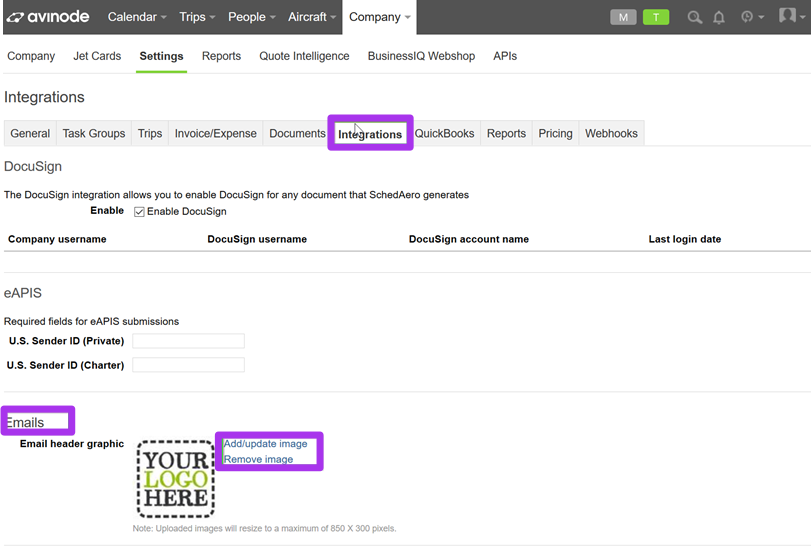The height and width of the screenshot is (547, 811).
Task: Click the DocuSign section heading
Action: 33,166
